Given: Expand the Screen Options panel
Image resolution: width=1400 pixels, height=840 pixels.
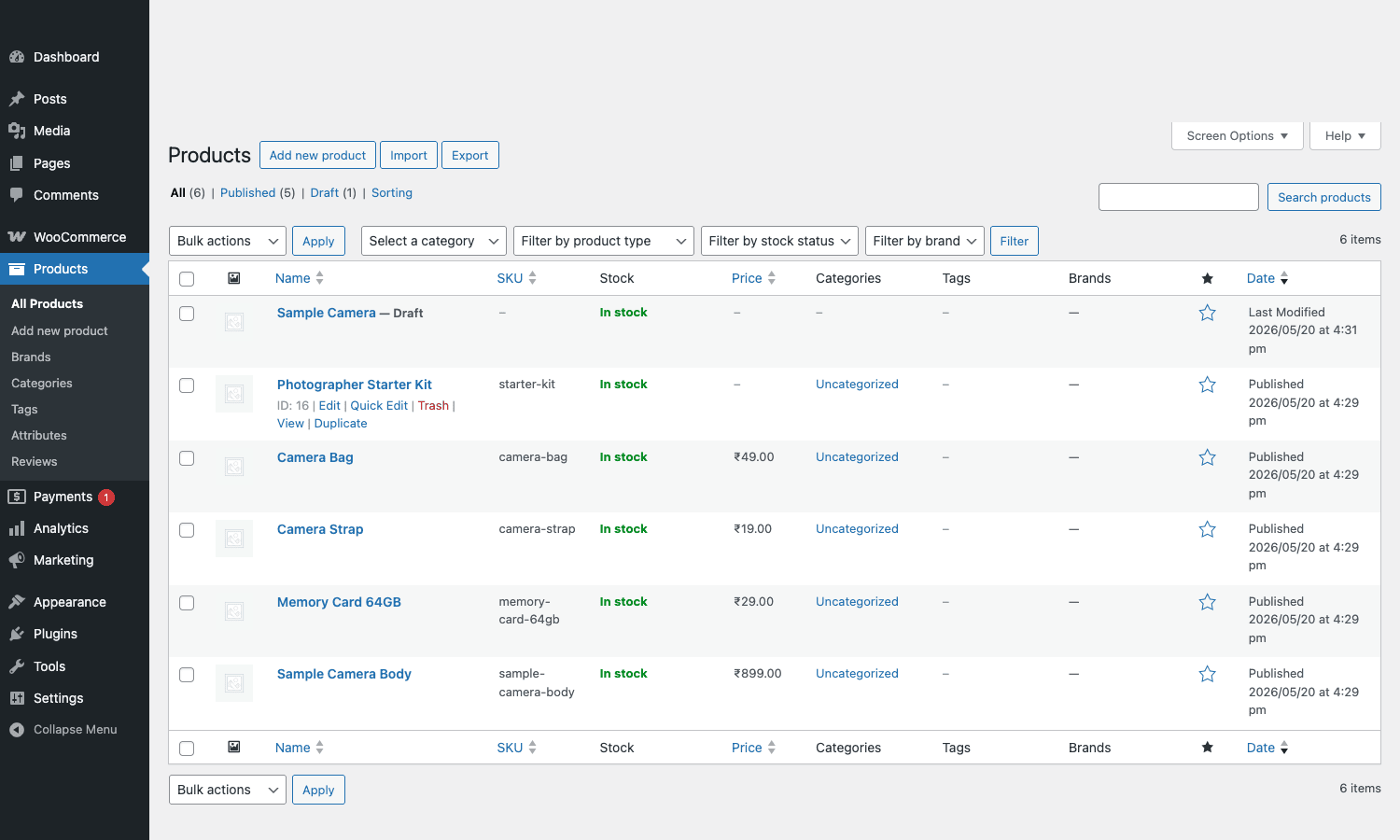Looking at the screenshot, I should coord(1238,135).
